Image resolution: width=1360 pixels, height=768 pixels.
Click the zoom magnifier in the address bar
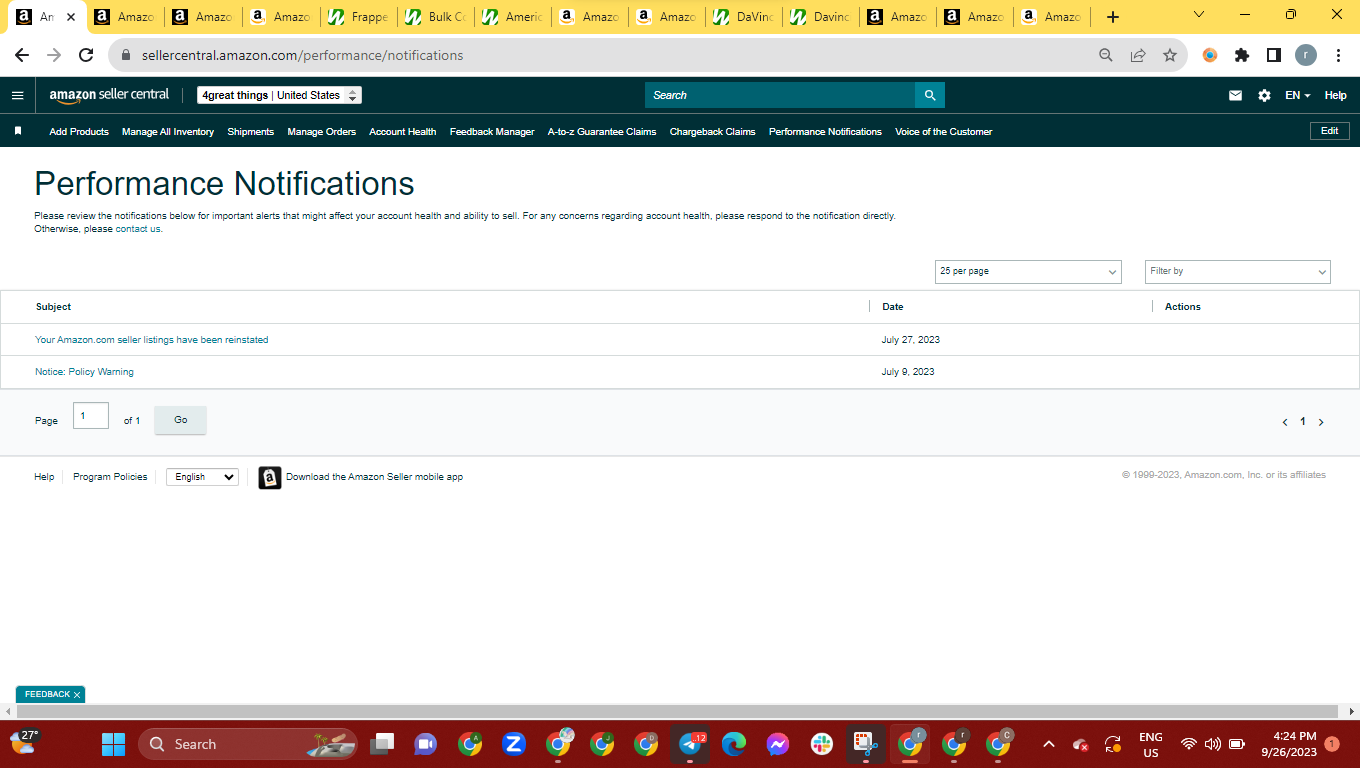point(1105,55)
